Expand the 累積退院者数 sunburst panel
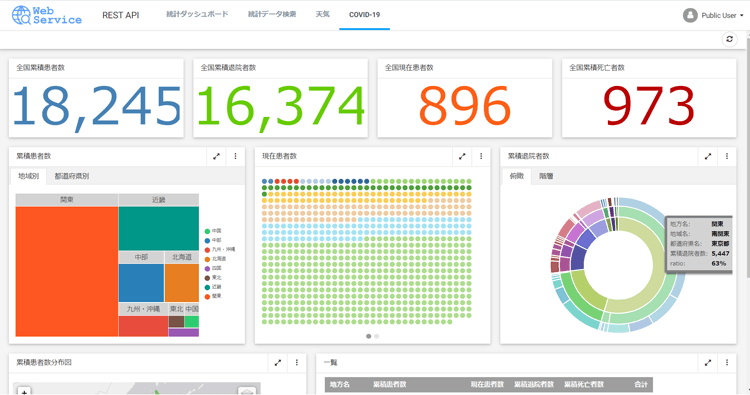Image resolution: width=750 pixels, height=395 pixels. (708, 156)
